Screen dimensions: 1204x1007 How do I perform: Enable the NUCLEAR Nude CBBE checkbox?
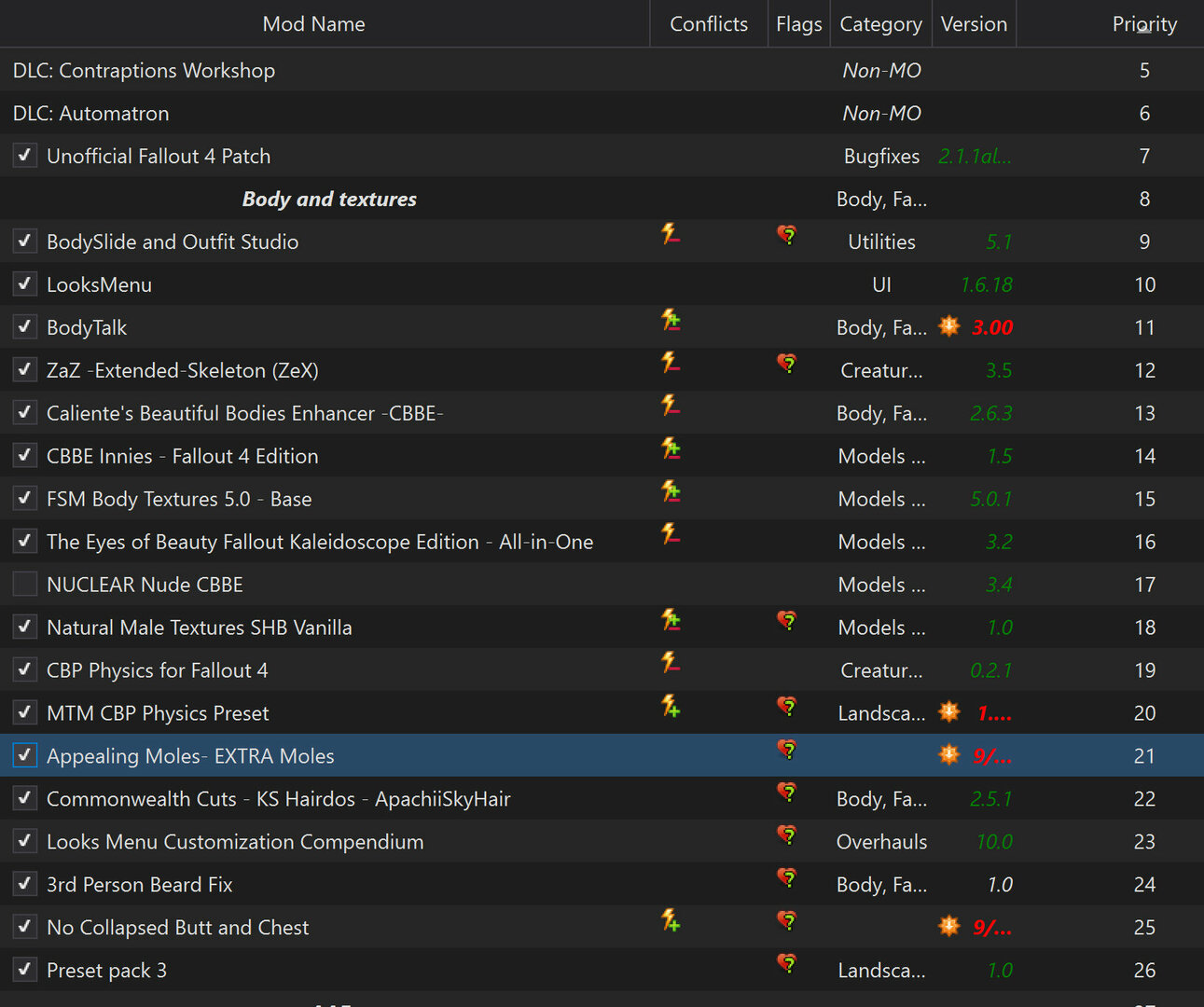click(x=25, y=584)
